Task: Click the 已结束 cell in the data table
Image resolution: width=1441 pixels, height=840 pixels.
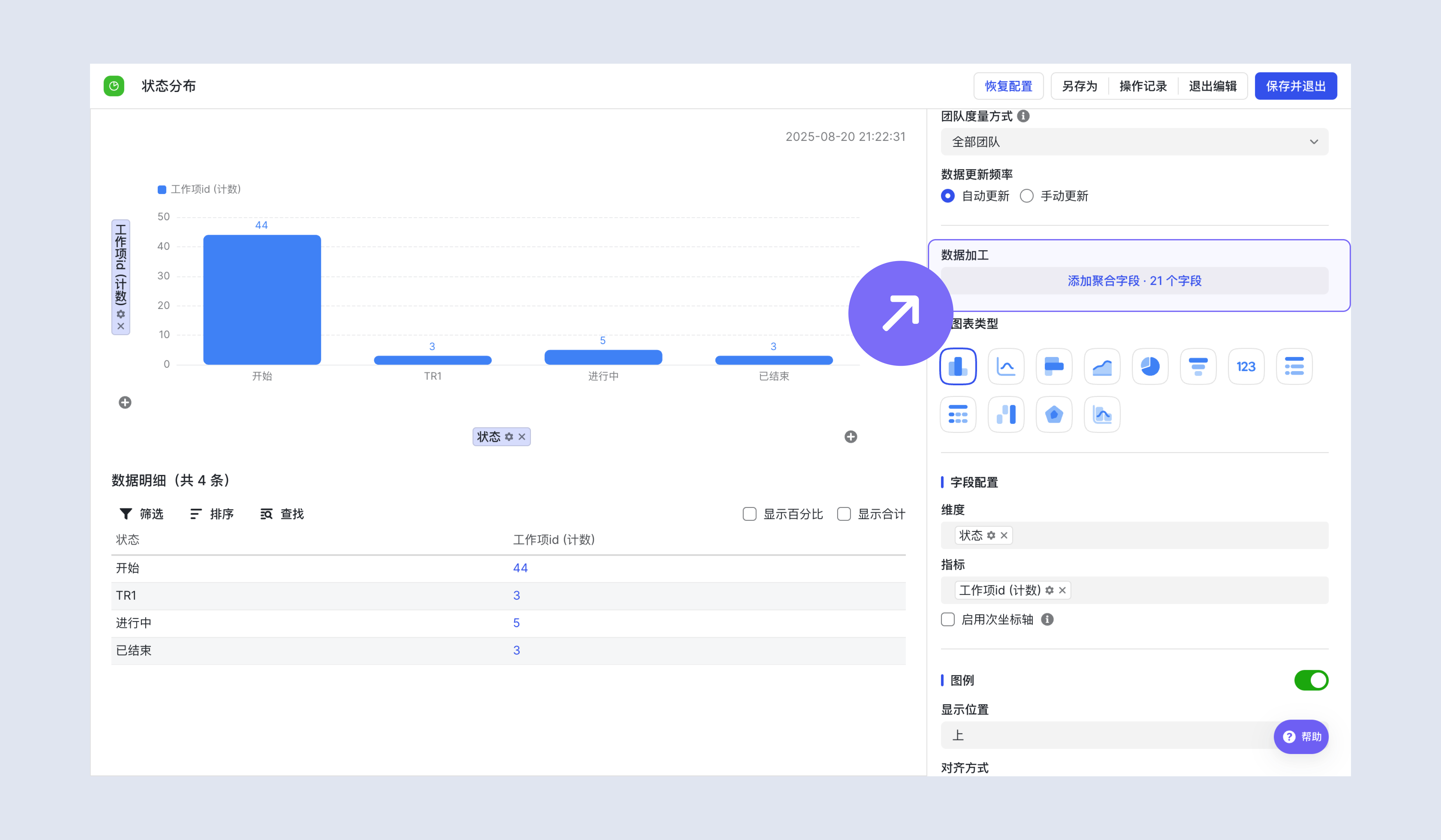Action: pyautogui.click(x=133, y=650)
